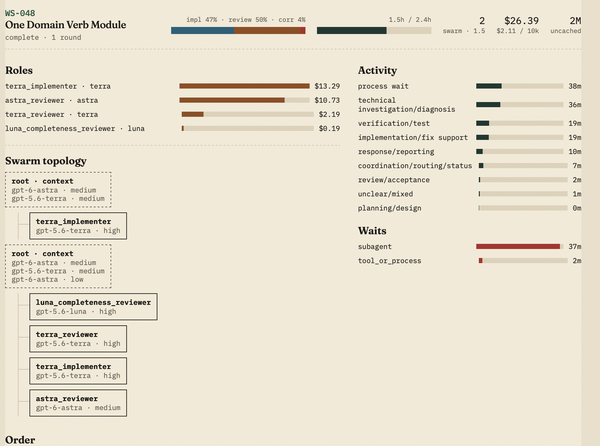Screen dimensions: 600x446
Task: Click the Waits section heading
Action: [x=372, y=231]
